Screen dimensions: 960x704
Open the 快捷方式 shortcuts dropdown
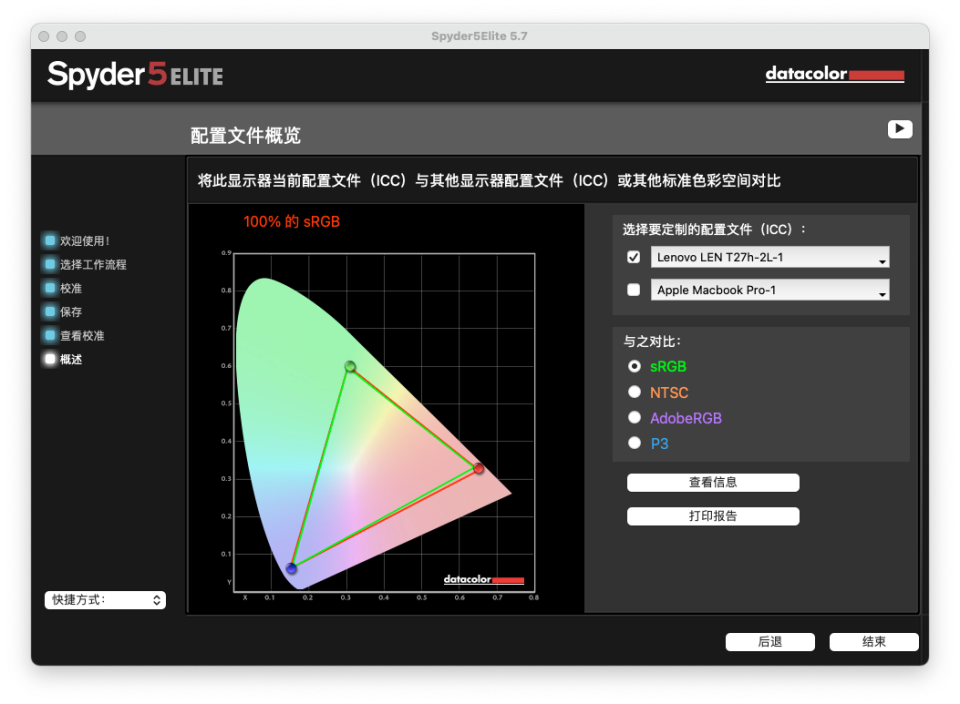tap(105, 600)
